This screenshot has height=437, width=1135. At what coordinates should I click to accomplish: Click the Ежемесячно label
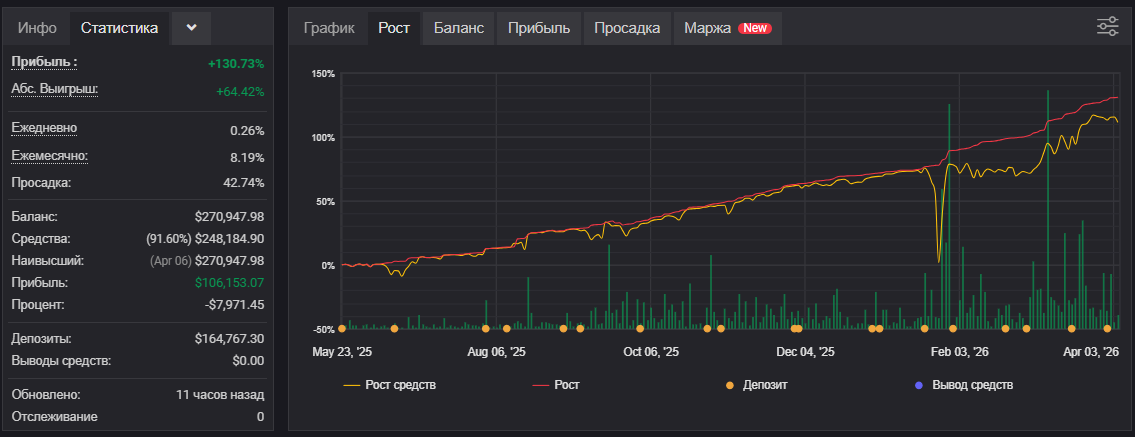click(49, 156)
